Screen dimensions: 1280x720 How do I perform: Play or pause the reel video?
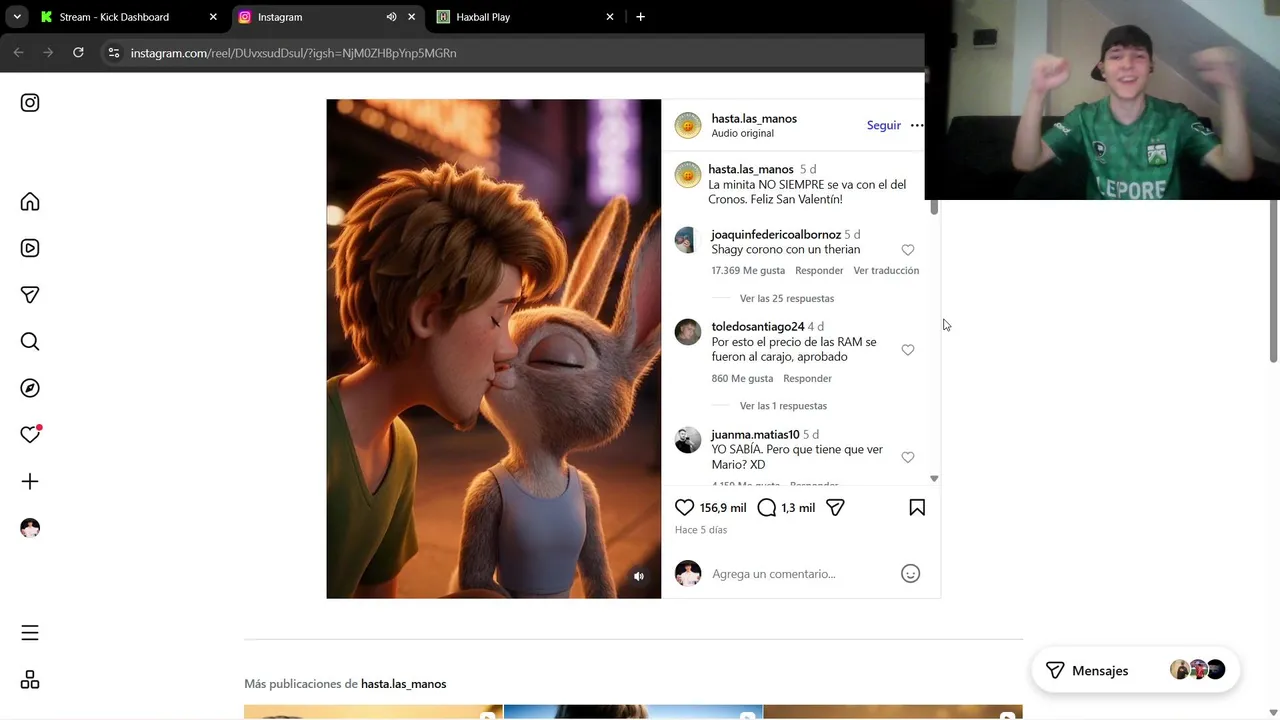coord(494,349)
